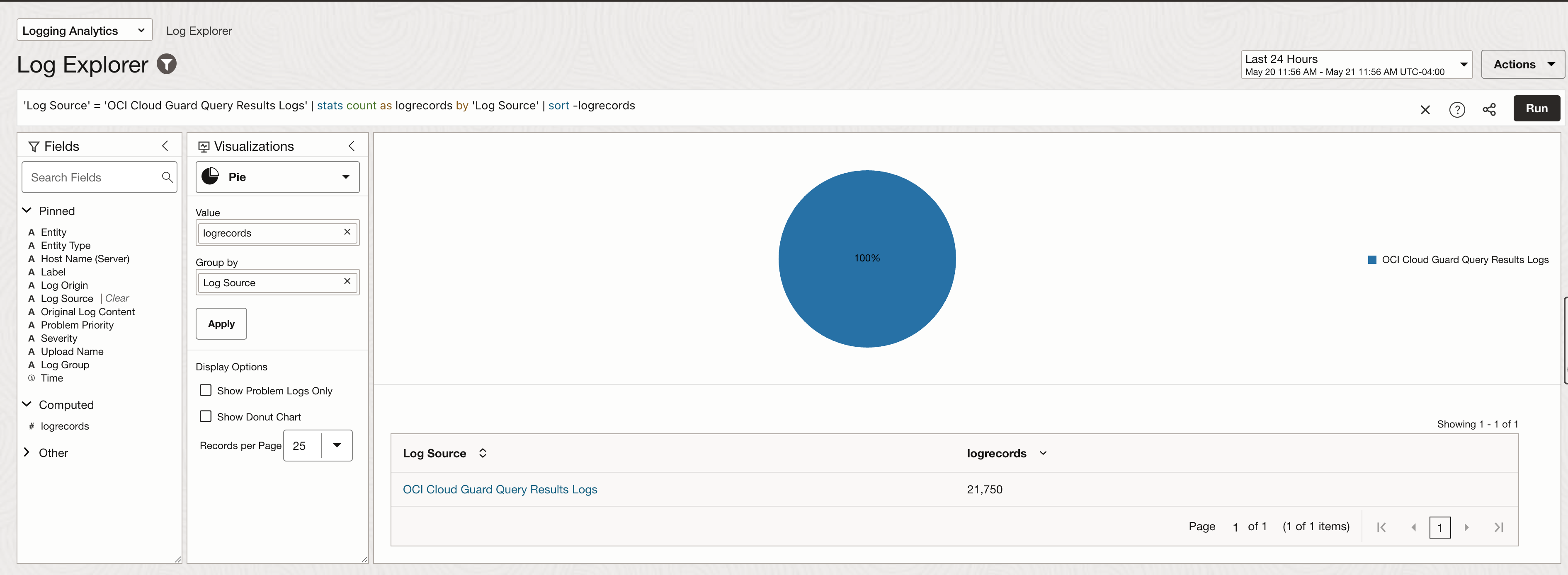Expand the Other fields section
1568x575 pixels.
pyautogui.click(x=27, y=452)
